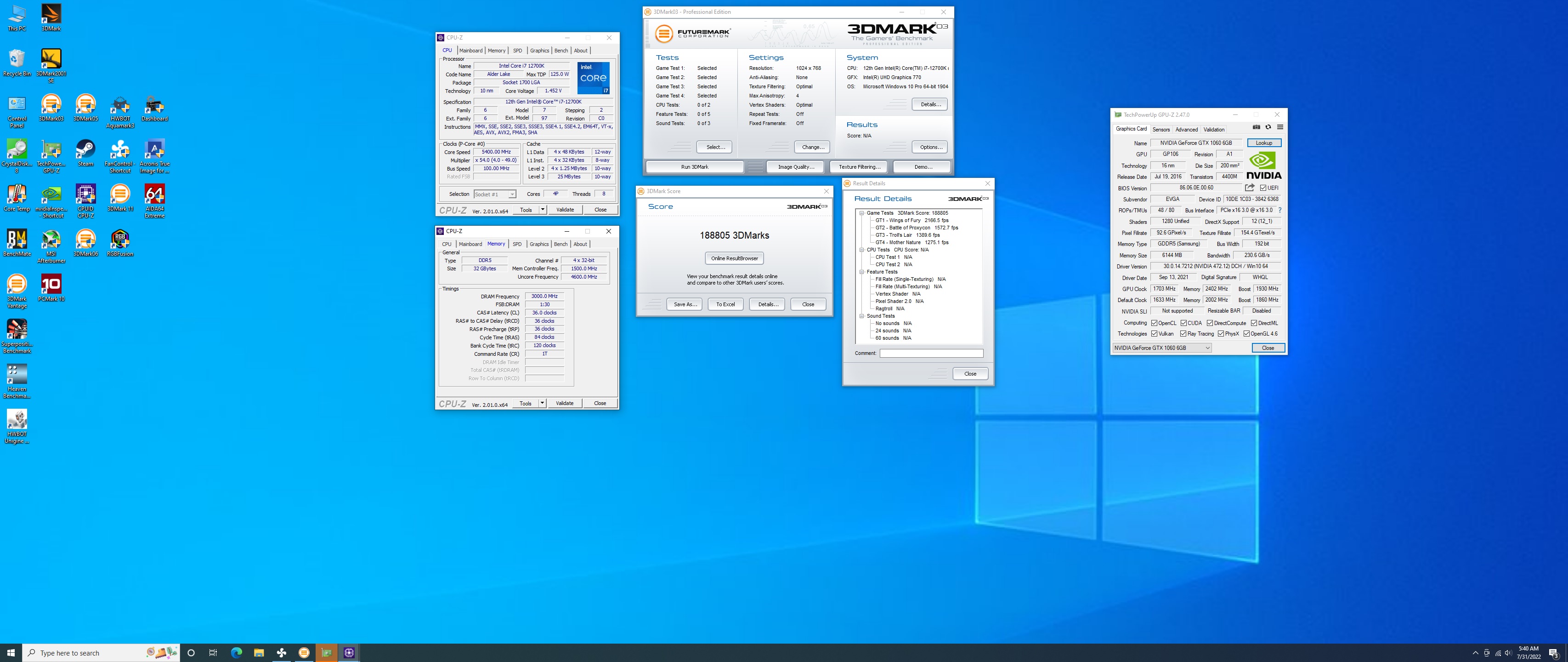Launch TechPowerUp GPU-Z desktop icon
Screen dimensions: 1568x662
[51, 156]
